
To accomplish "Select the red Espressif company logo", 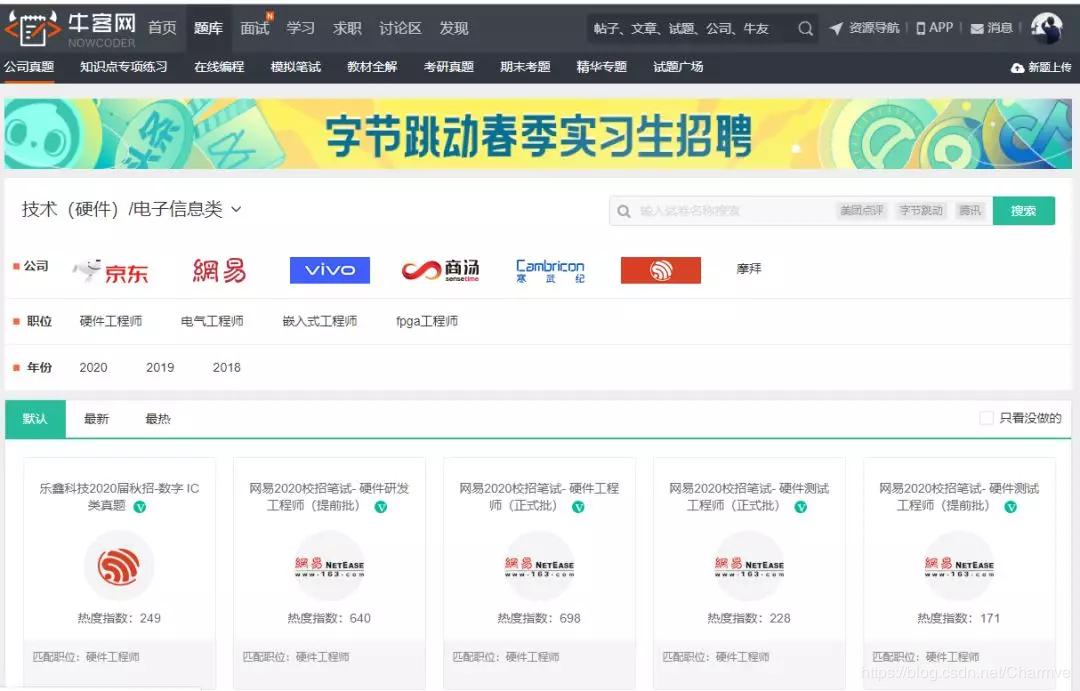I will (659, 269).
